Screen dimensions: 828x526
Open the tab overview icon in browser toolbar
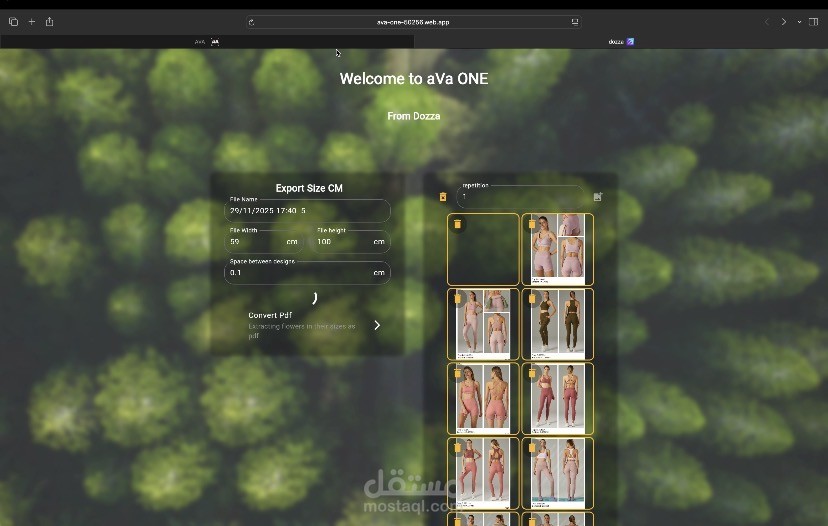point(13,22)
